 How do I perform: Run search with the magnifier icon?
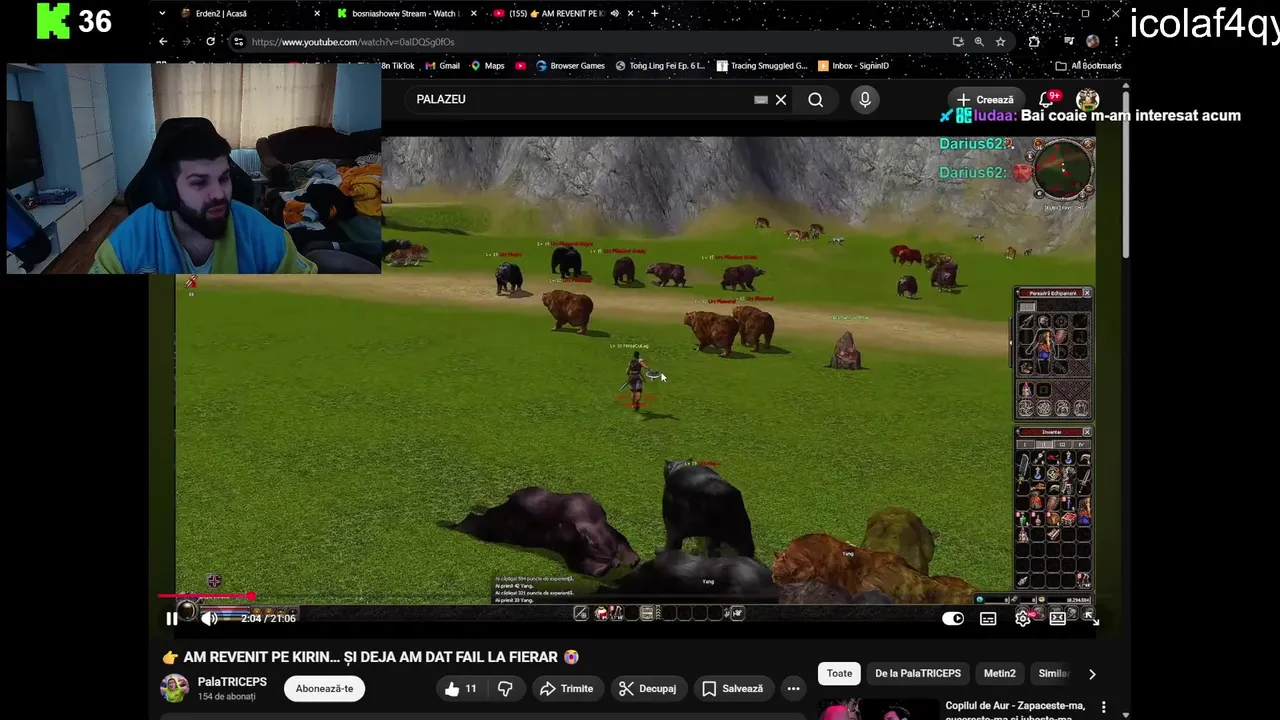(x=816, y=99)
